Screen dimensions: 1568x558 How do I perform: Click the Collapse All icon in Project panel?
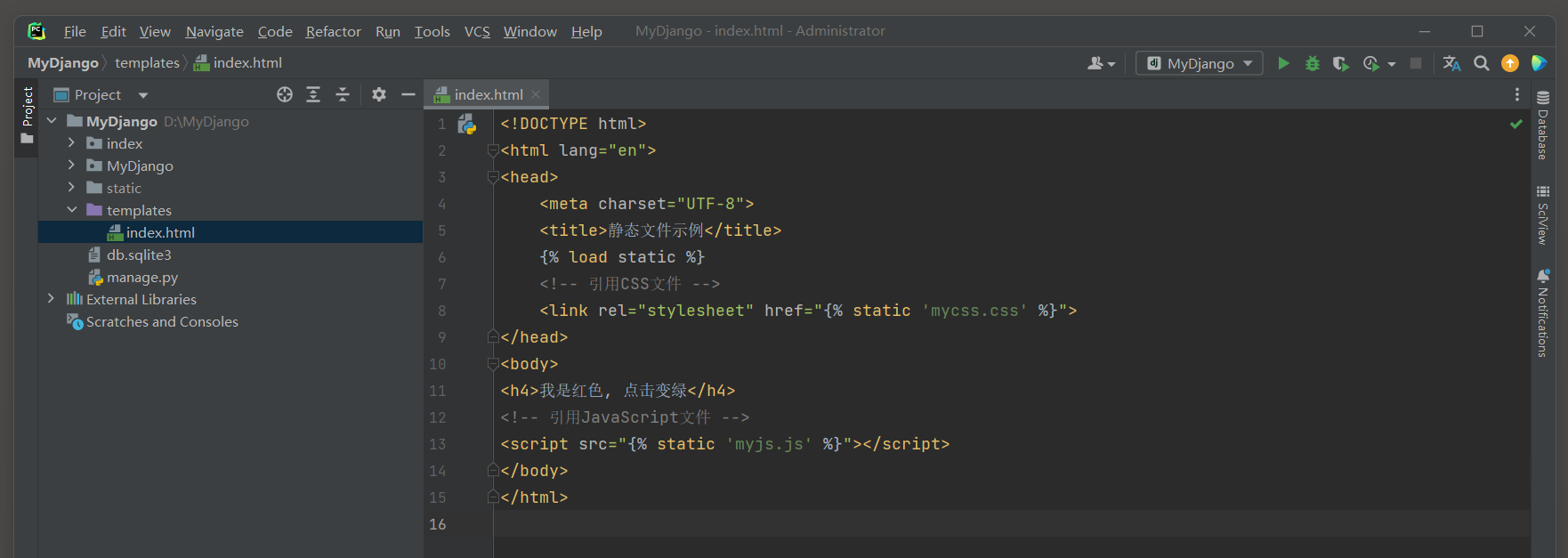[x=343, y=94]
